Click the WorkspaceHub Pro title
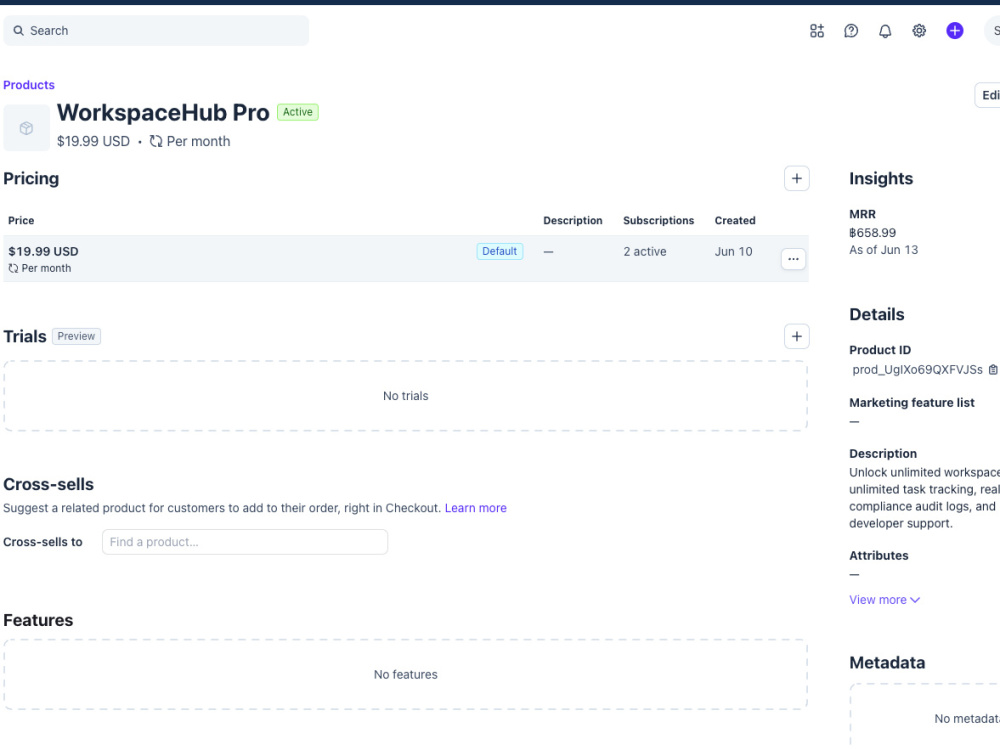This screenshot has height=750, width=1000. coord(163,113)
